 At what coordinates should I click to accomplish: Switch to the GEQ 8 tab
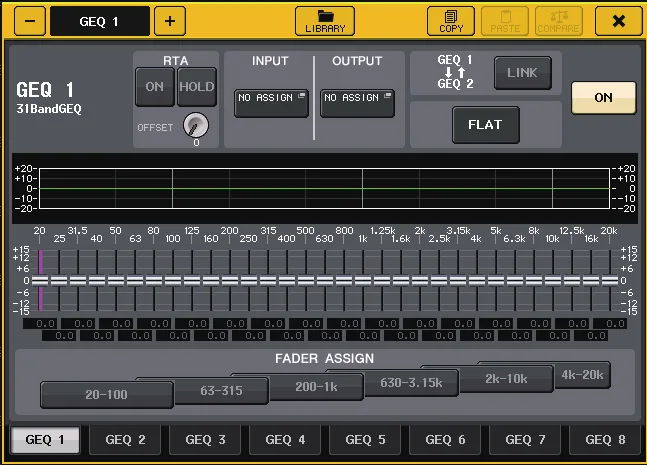coord(605,440)
